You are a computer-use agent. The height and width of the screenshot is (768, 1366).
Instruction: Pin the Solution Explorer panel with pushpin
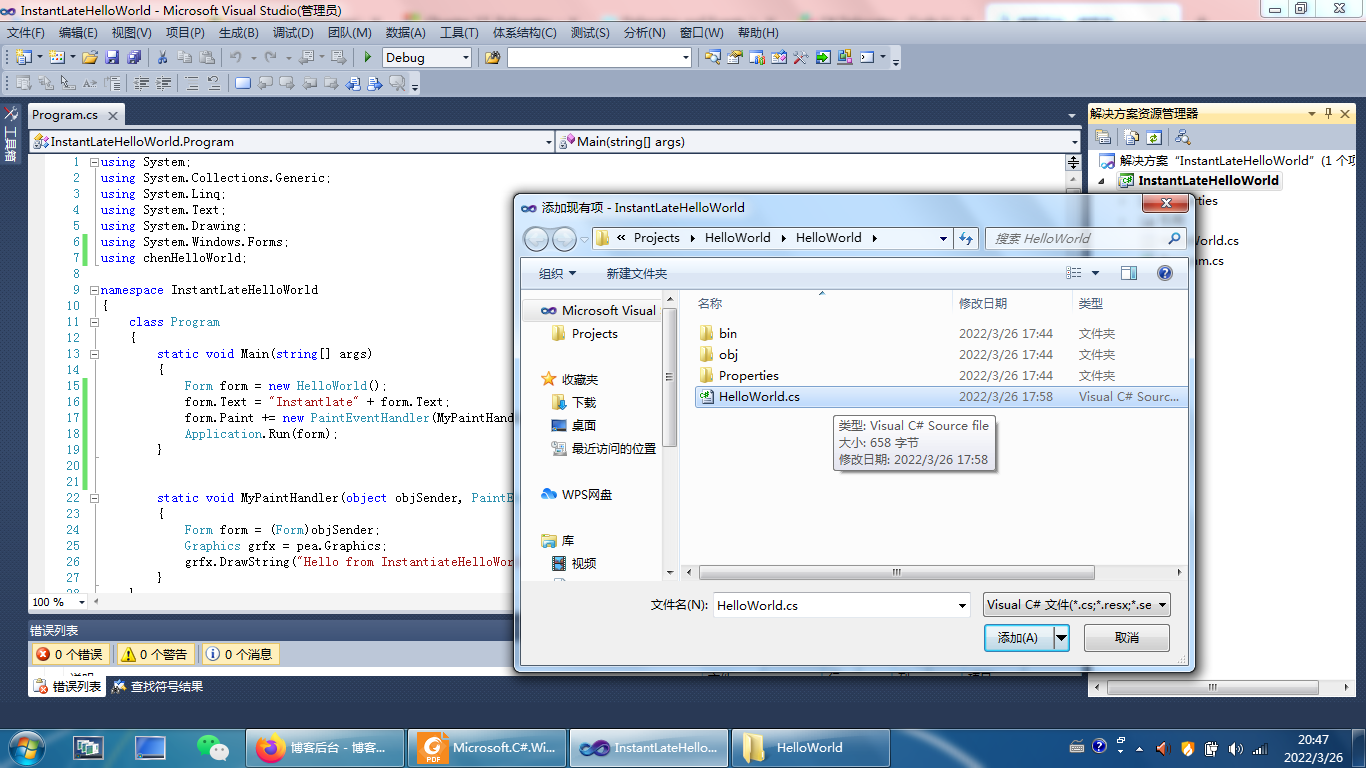(1329, 114)
